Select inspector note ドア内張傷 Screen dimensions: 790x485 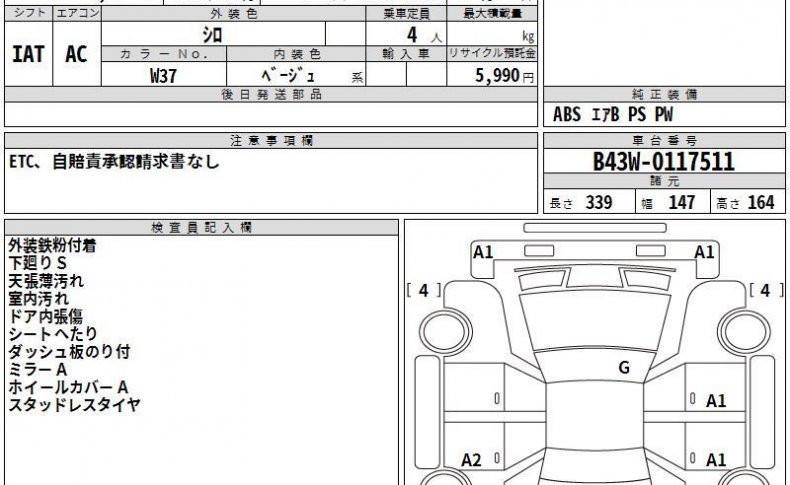pos(45,316)
